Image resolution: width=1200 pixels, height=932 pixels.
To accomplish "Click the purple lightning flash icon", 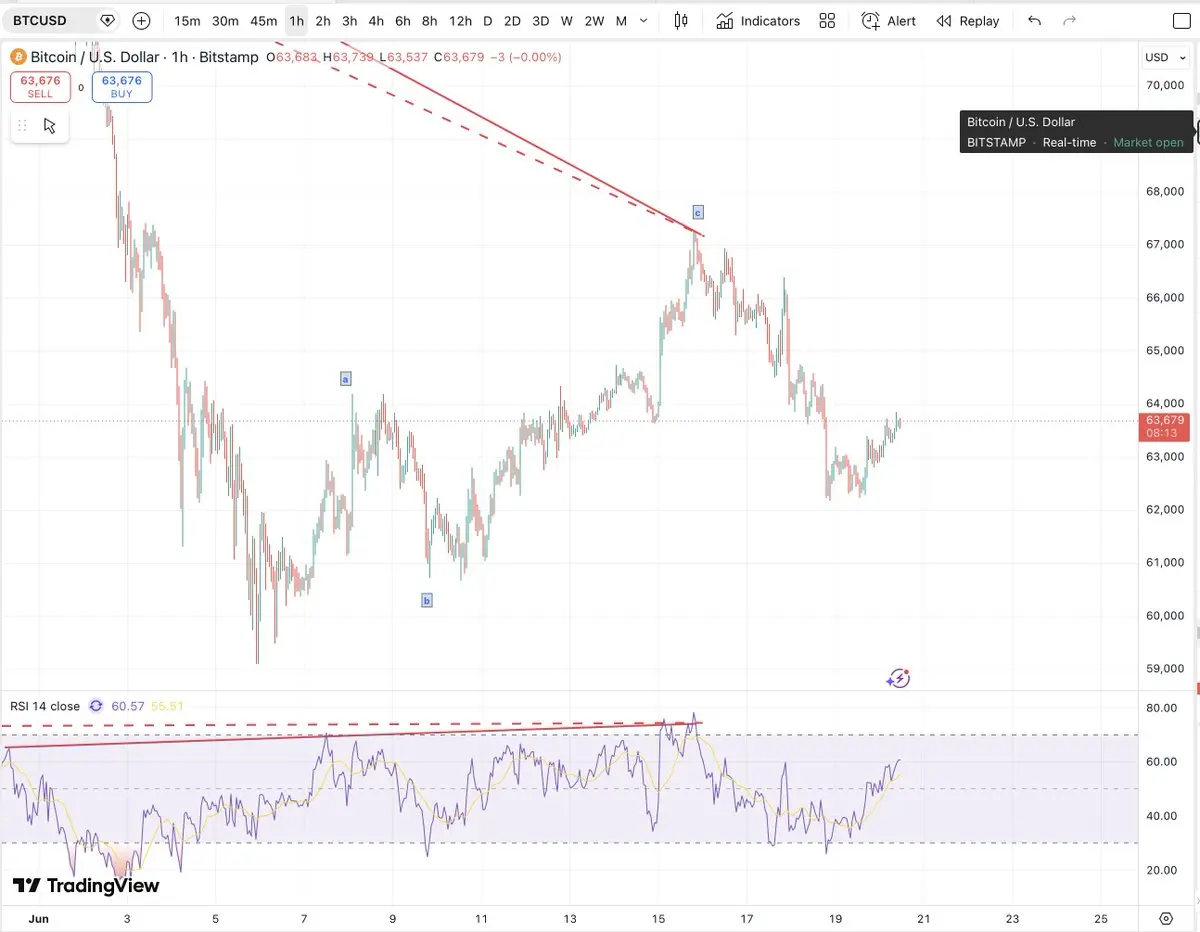I will pyautogui.click(x=898, y=678).
